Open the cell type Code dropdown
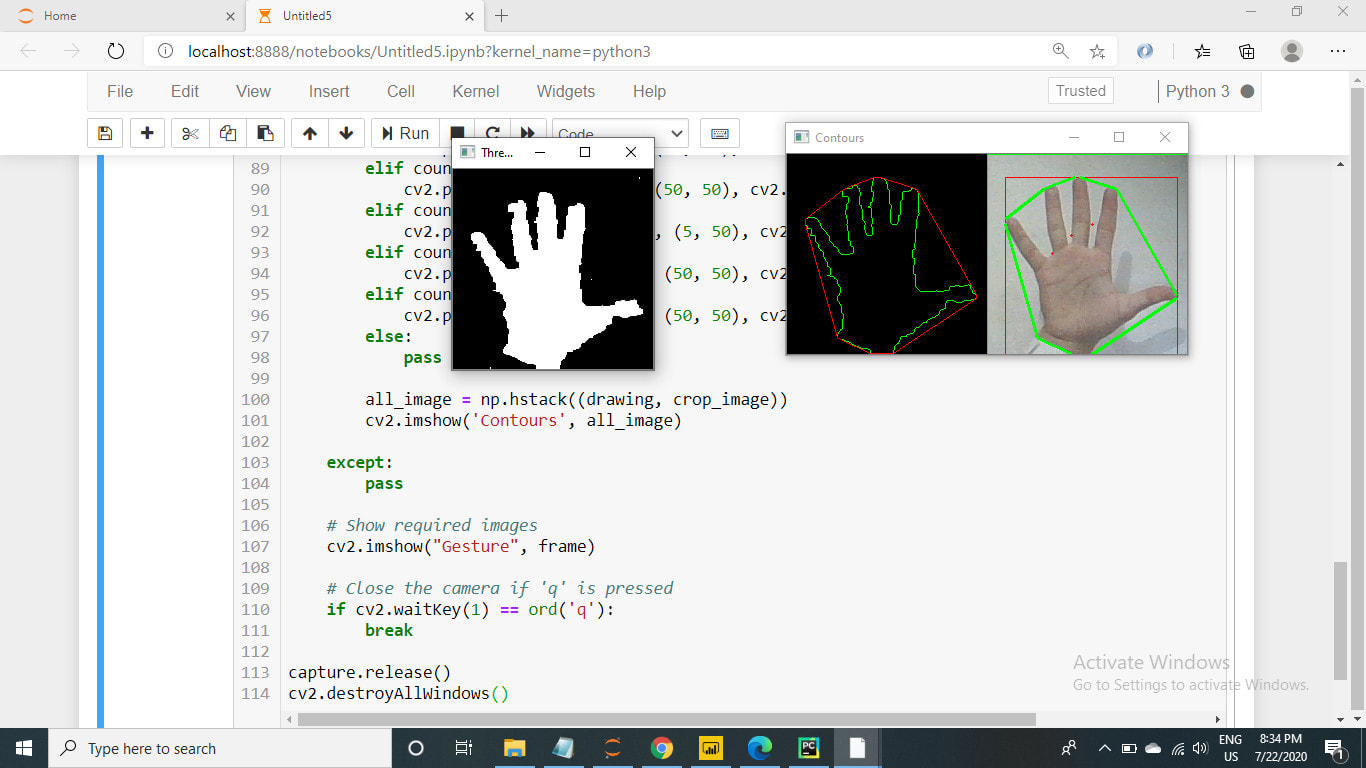 620,133
